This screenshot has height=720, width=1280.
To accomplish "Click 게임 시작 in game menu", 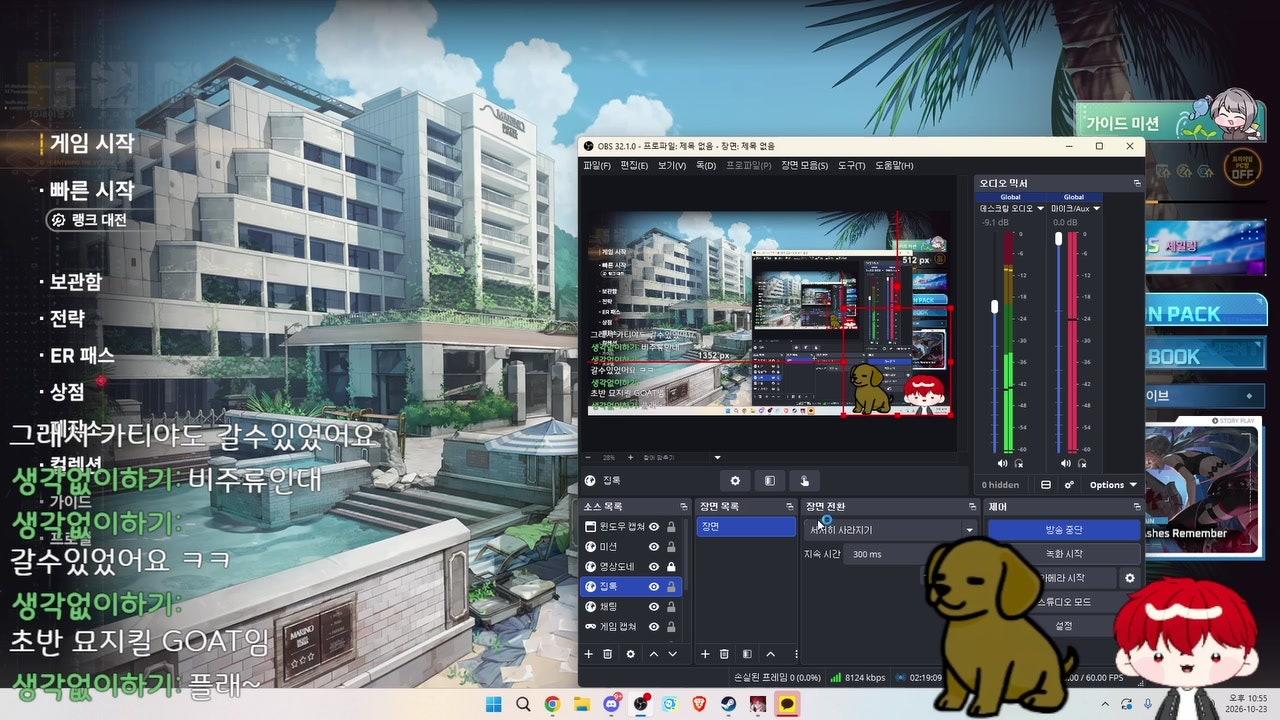I will [92, 144].
